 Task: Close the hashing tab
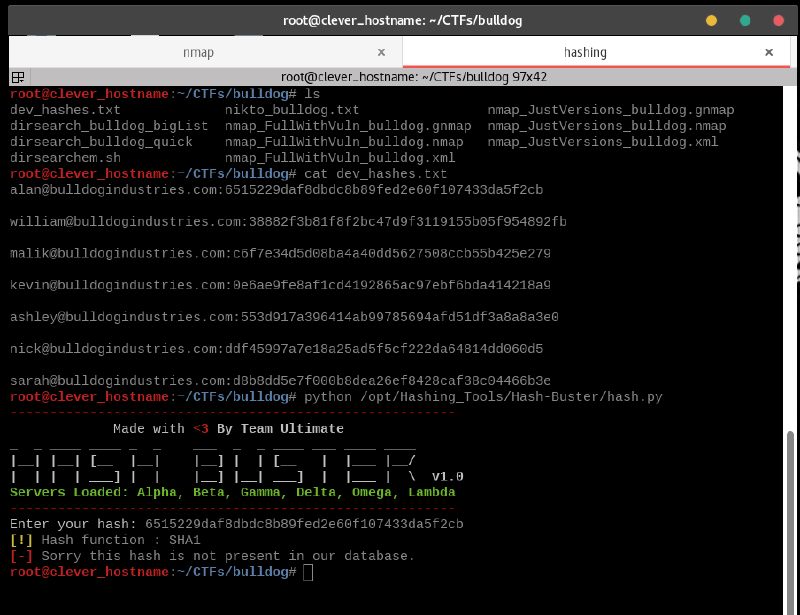tap(769, 52)
